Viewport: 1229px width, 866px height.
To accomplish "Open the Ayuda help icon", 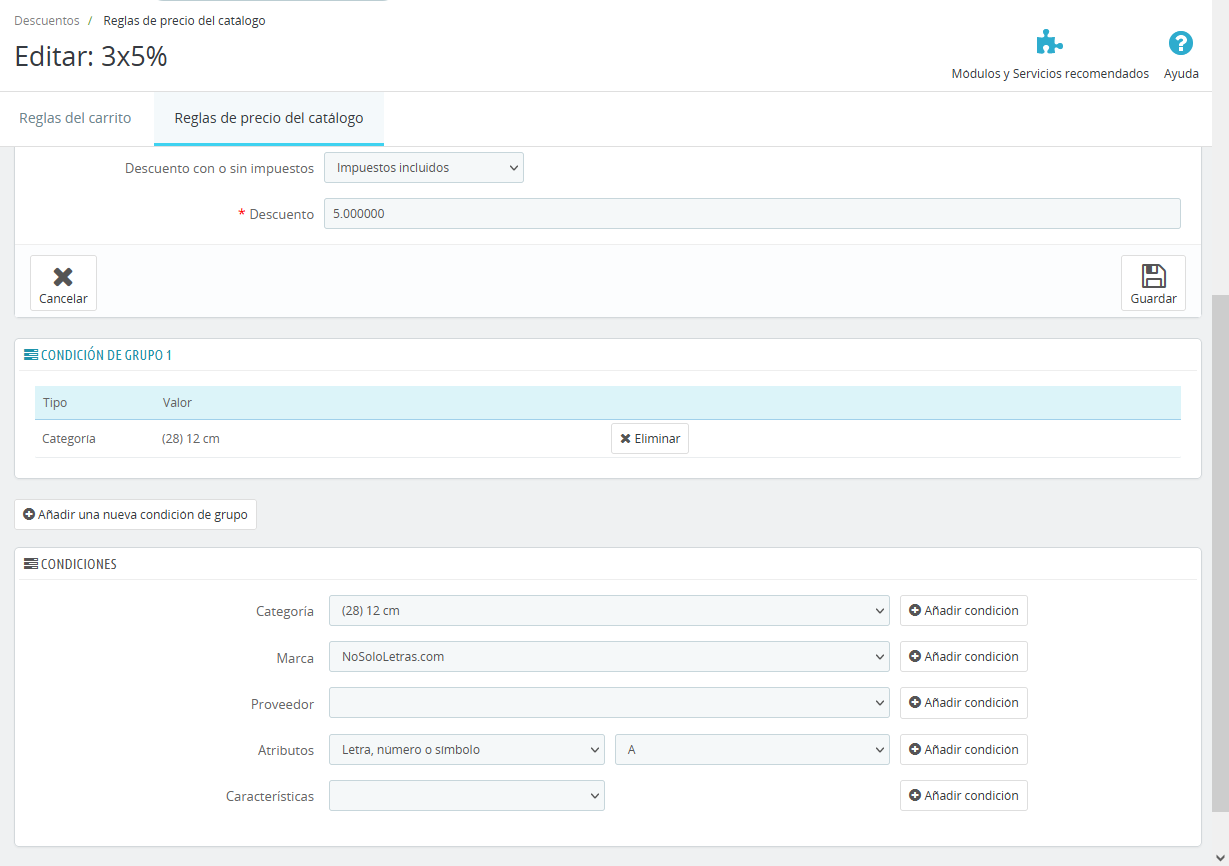I will [1181, 43].
